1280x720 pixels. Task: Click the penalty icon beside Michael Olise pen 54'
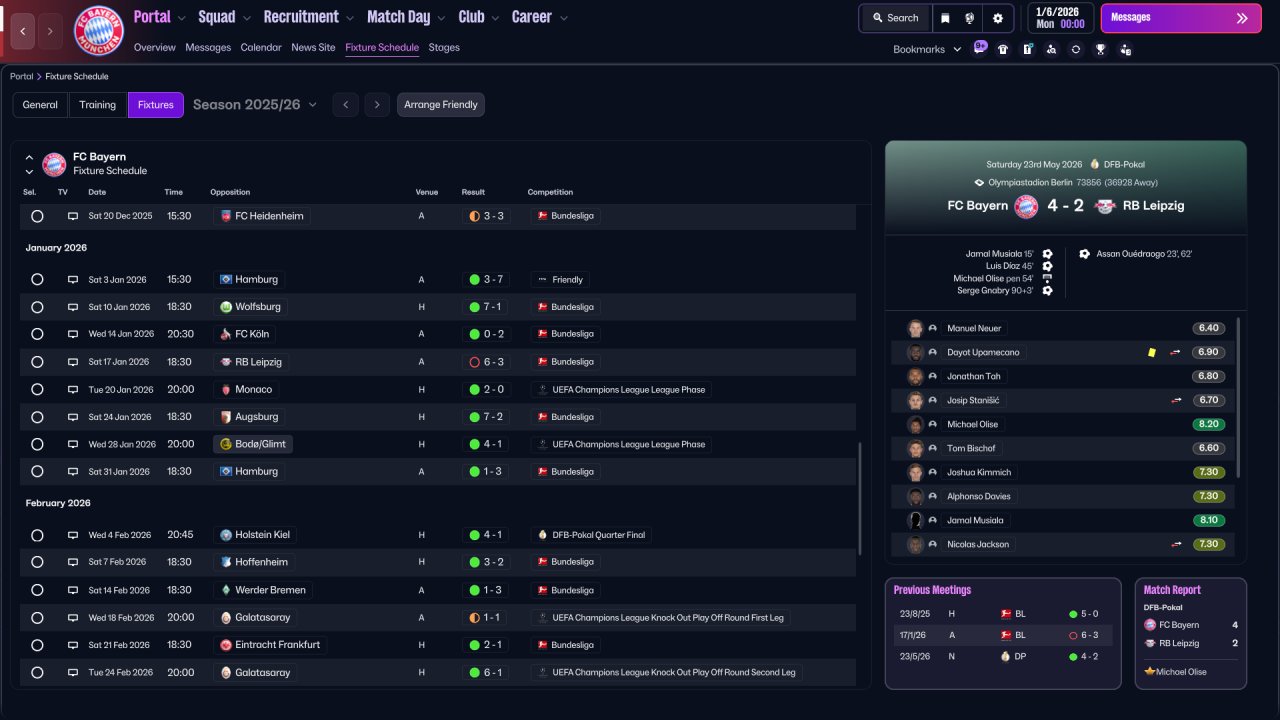[x=1047, y=278]
